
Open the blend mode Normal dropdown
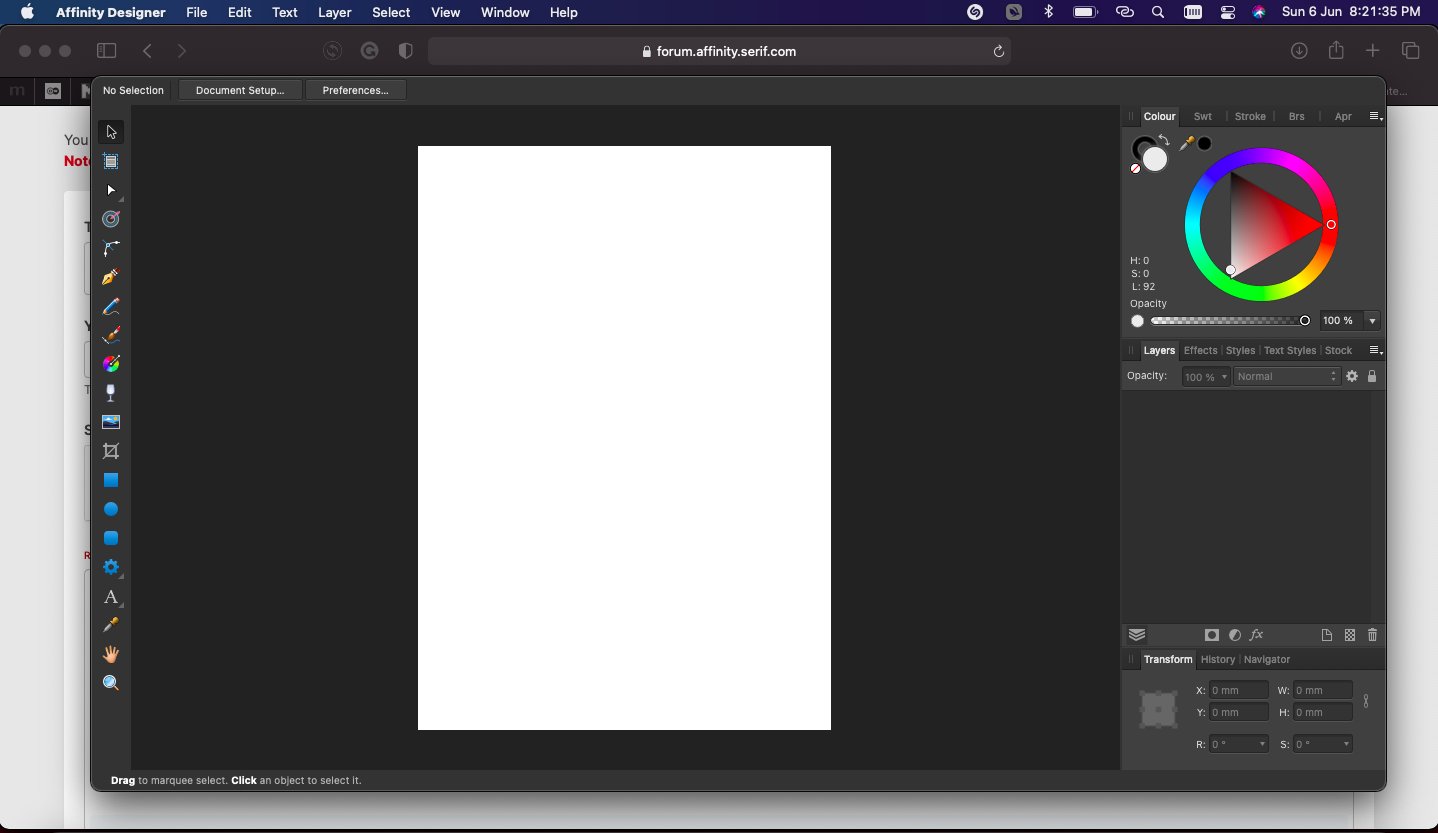[1285, 376]
